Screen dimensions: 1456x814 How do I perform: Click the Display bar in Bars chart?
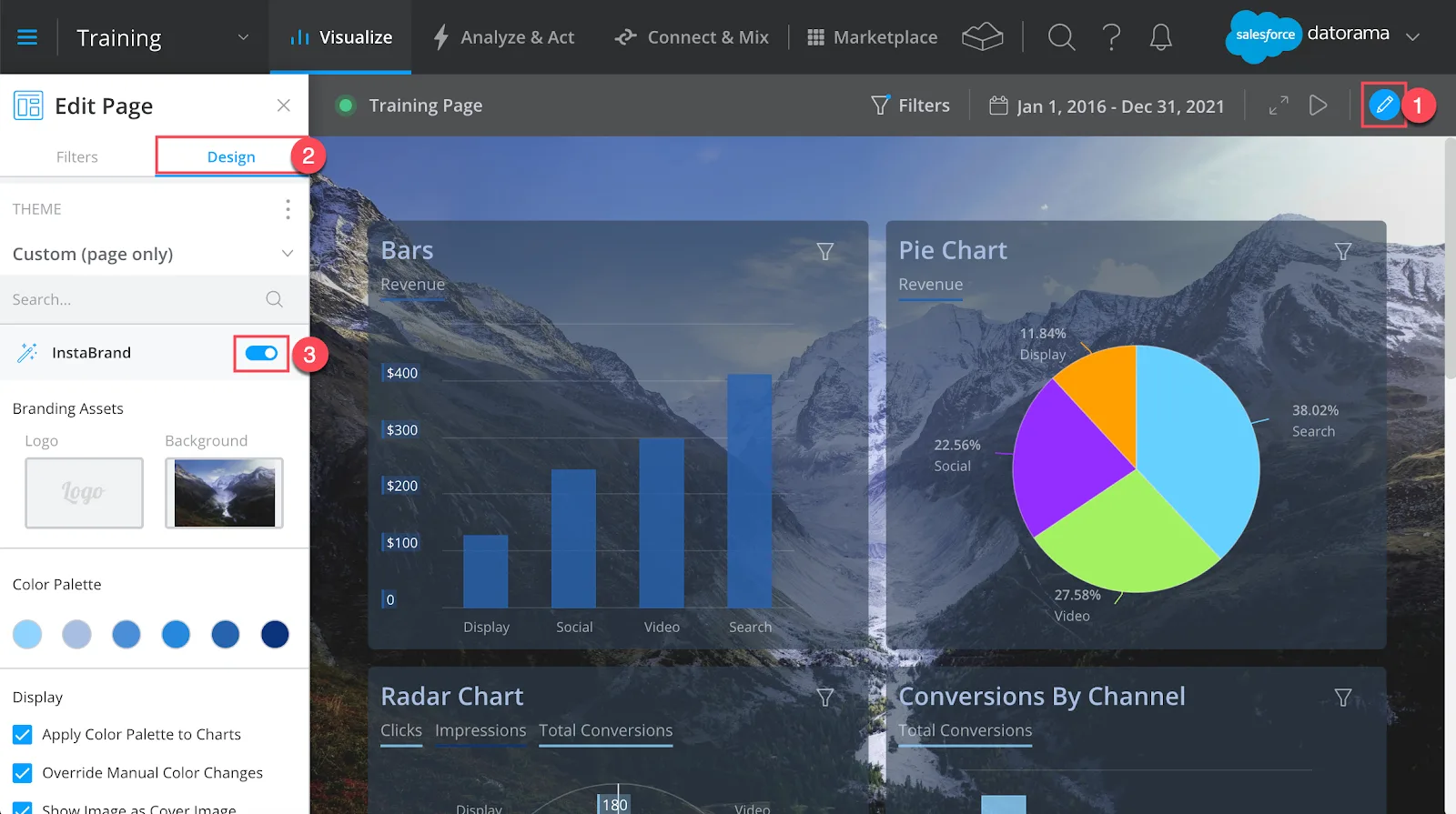(486, 571)
